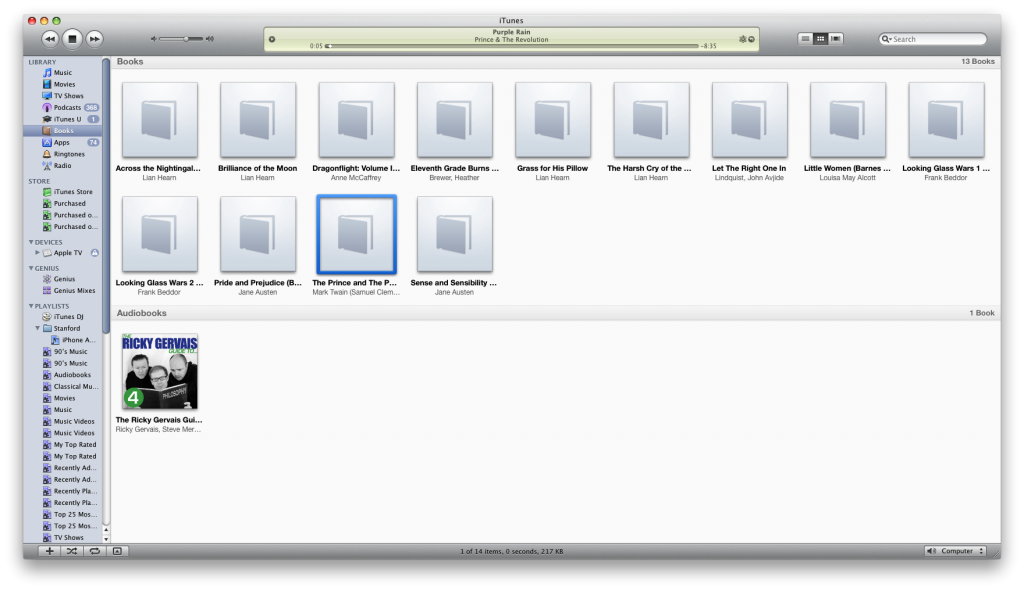Select Brilliance of the Moon book

258,120
